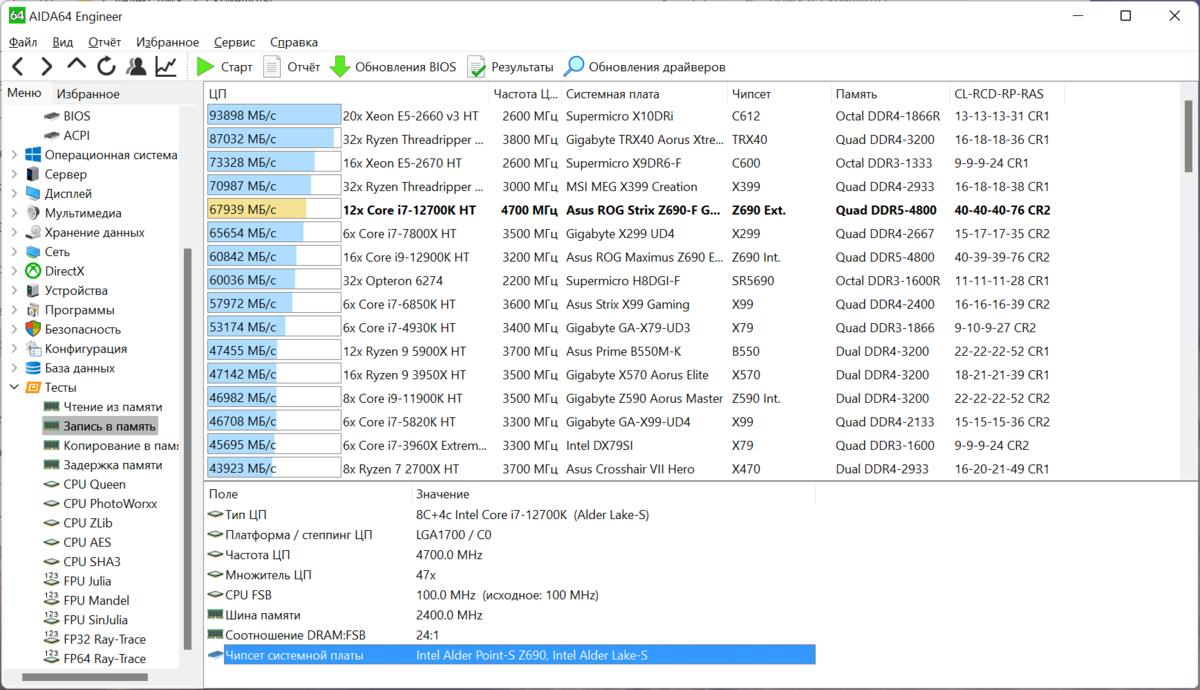Screen dimensions: 1200x690
Task: Click the Refresh toolbar icon
Action: (106, 67)
